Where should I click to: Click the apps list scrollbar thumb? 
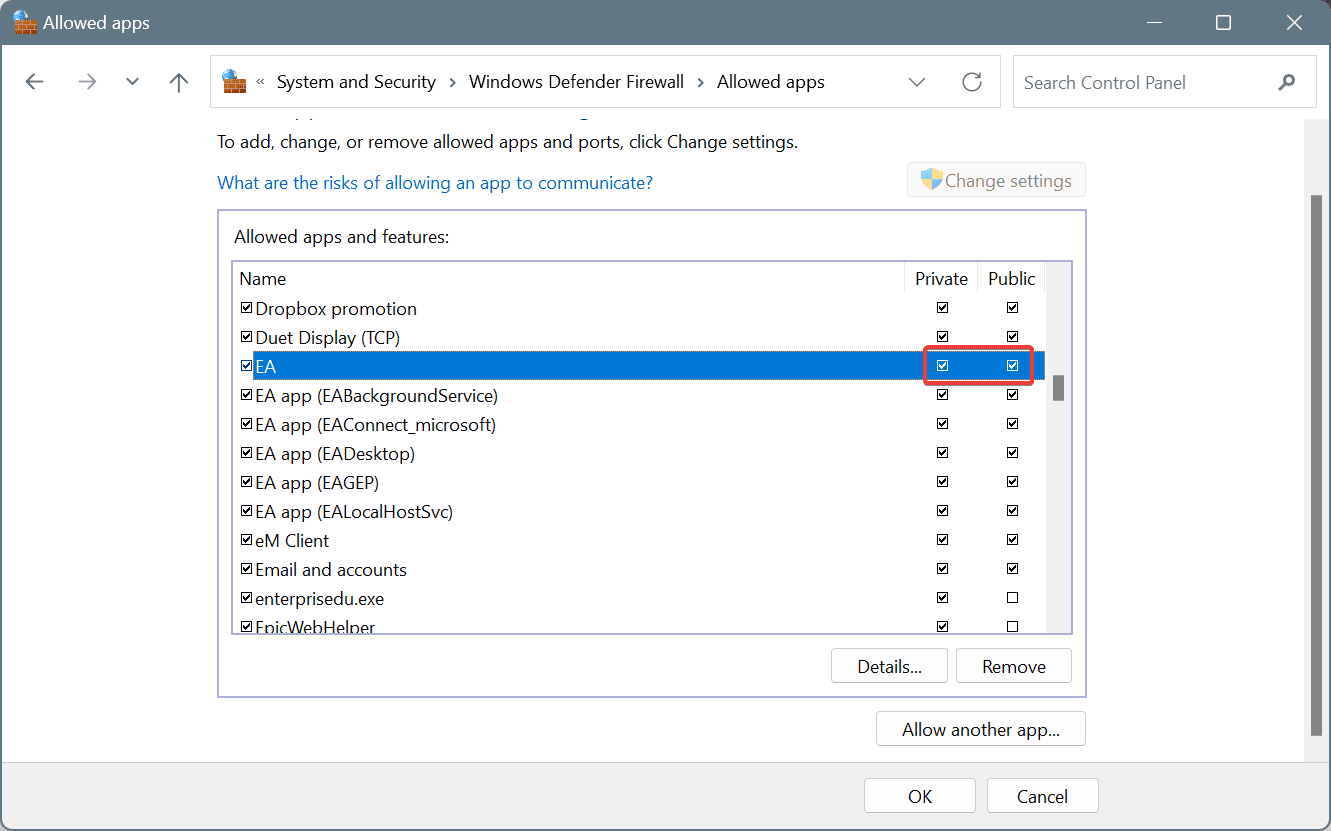coord(1058,388)
